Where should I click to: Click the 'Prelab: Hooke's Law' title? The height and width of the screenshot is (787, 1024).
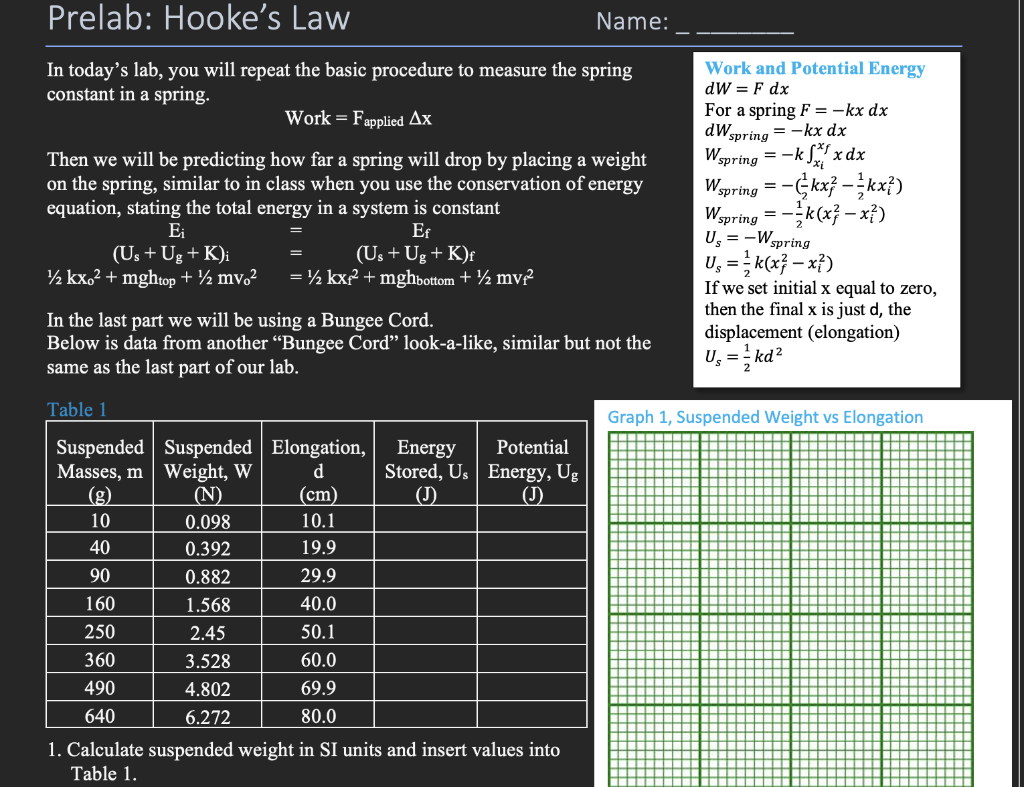pyautogui.click(x=198, y=19)
